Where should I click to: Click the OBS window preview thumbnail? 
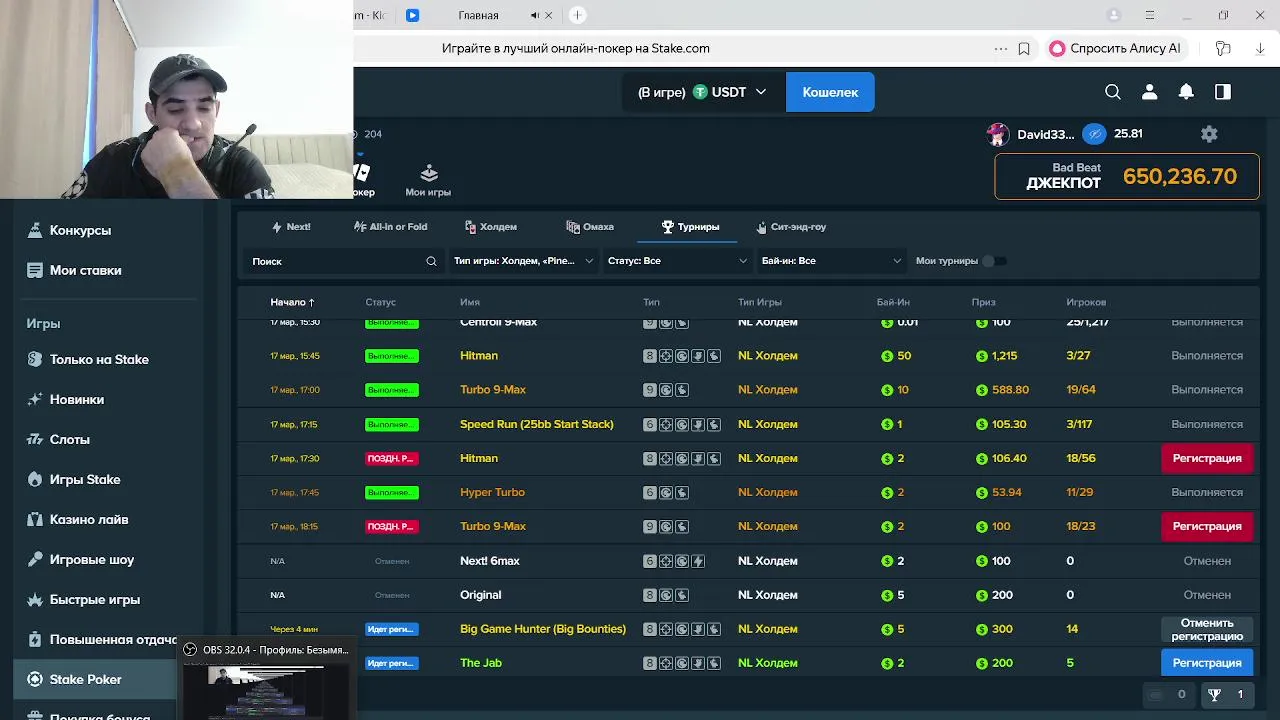pos(266,691)
